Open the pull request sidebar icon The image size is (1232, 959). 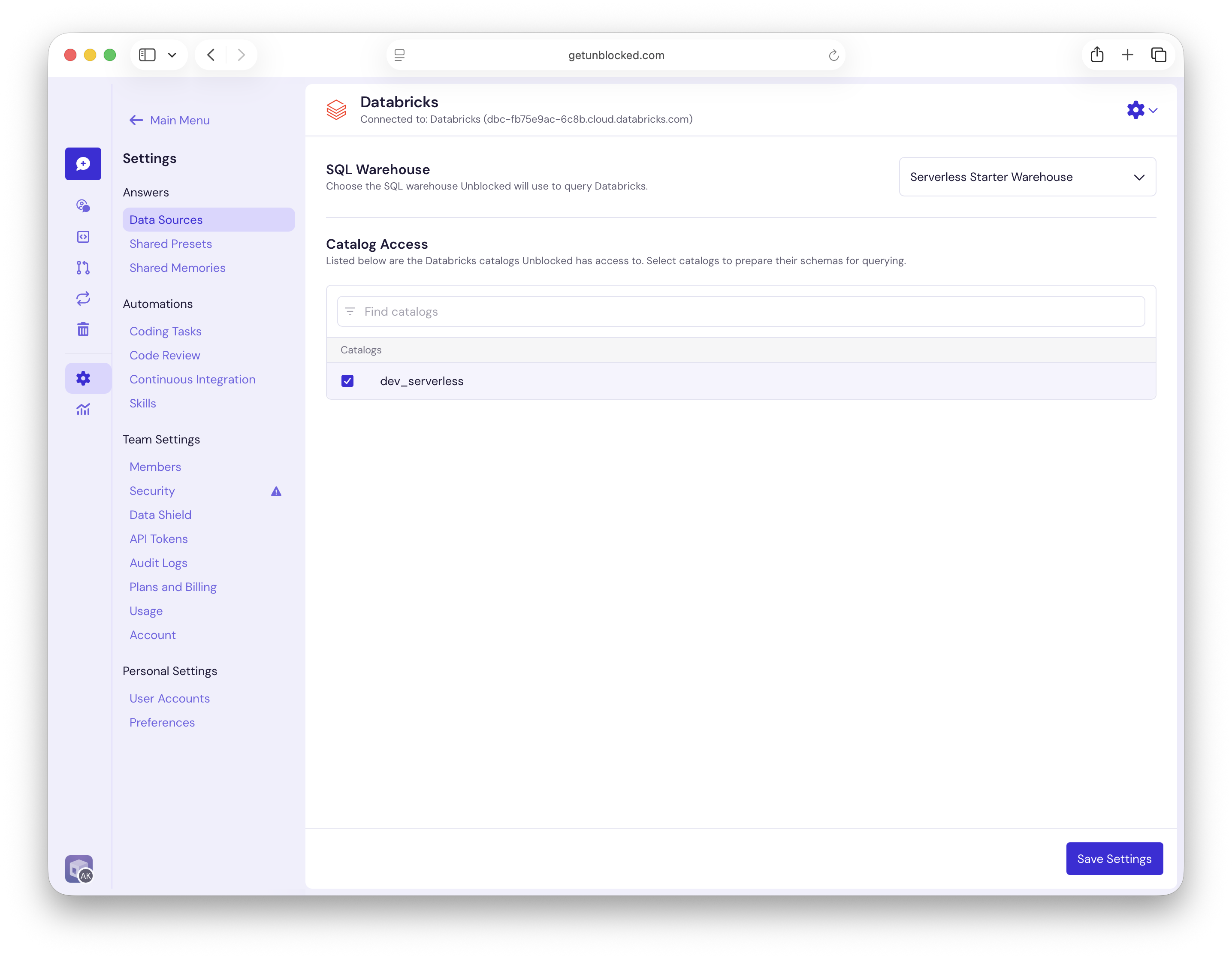[83, 267]
